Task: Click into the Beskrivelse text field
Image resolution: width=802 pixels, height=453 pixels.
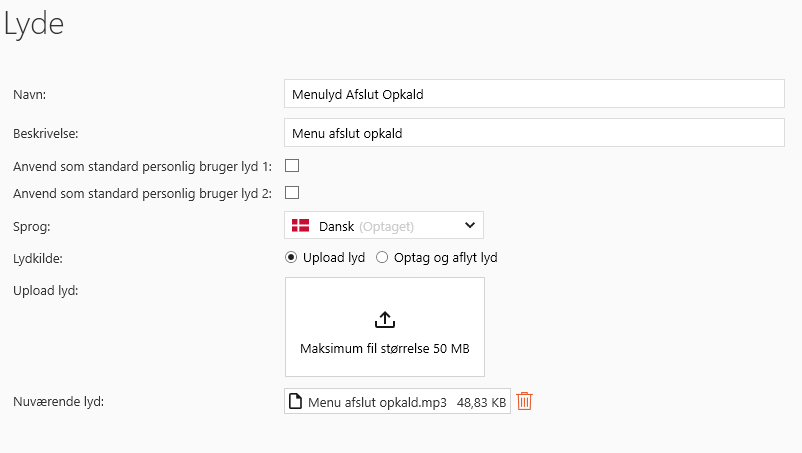Action: tap(534, 133)
